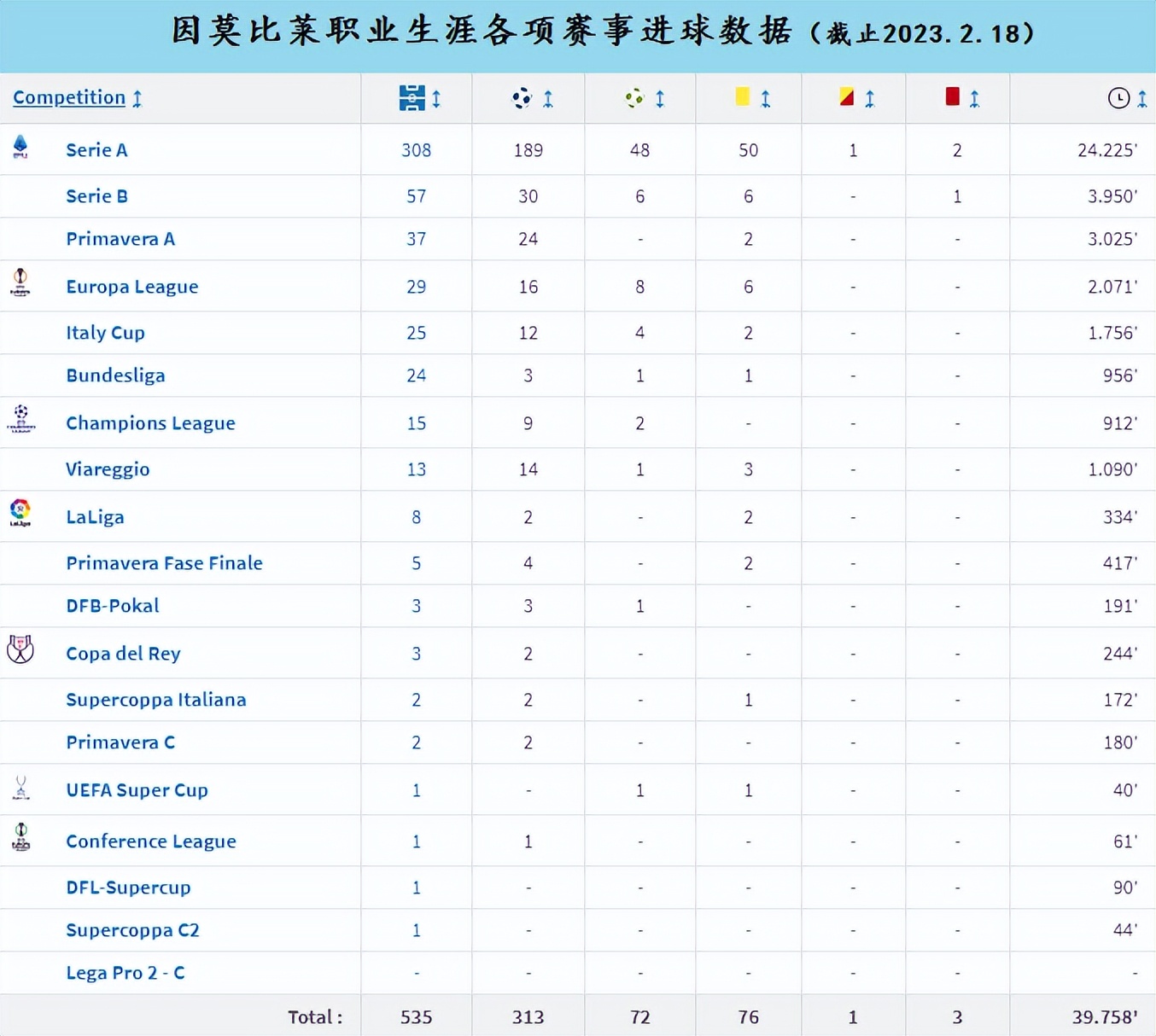The height and width of the screenshot is (1036, 1156).
Task: Open the LaLiga competition link
Action: click(x=95, y=517)
